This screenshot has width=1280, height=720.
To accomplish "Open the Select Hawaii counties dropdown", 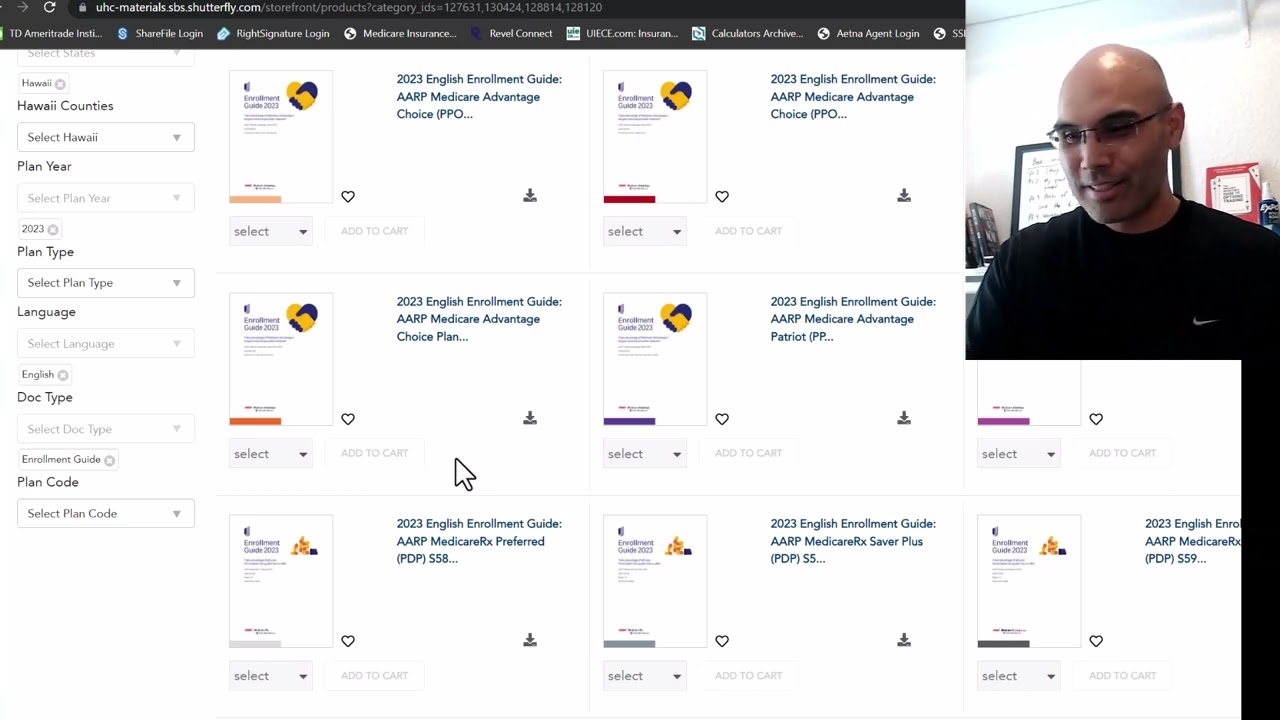I will (105, 137).
